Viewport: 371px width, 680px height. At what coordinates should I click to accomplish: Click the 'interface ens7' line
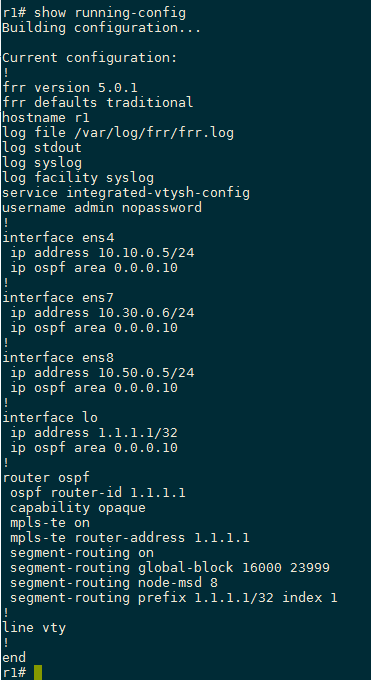(59, 298)
